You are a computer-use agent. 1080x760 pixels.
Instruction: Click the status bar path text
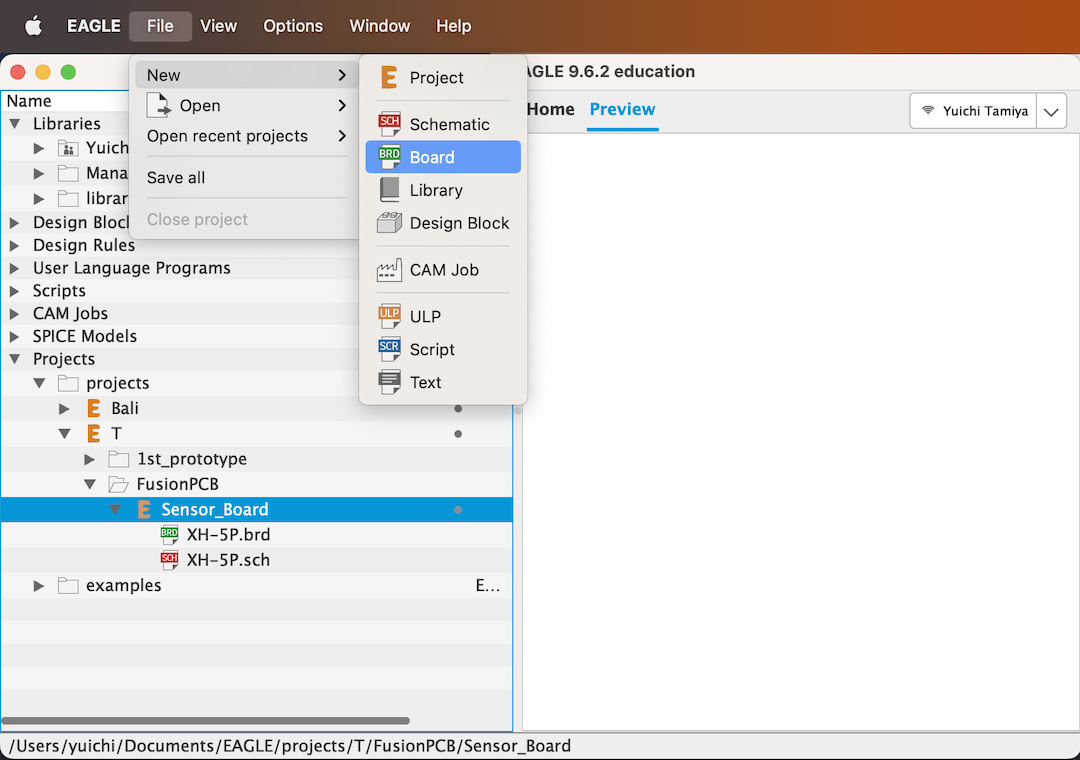pyautogui.click(x=289, y=746)
